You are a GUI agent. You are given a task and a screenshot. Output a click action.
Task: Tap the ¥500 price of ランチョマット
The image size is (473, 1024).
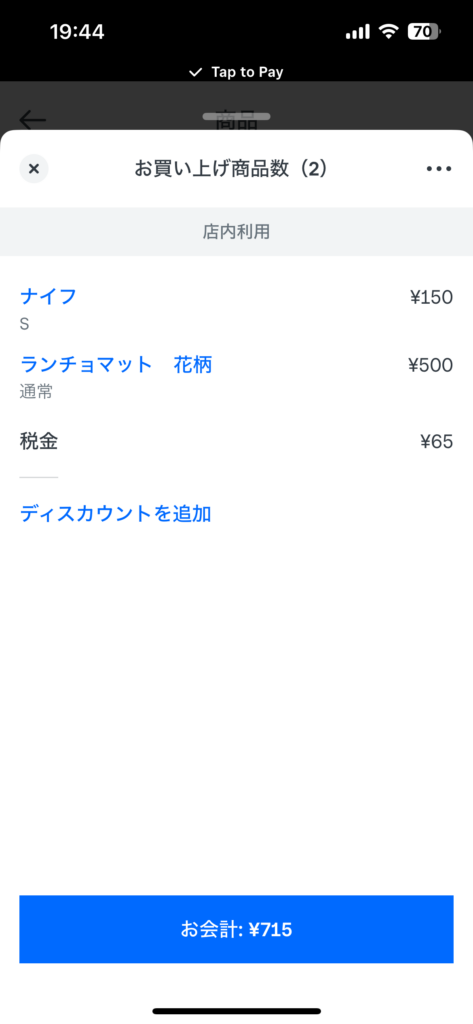[x=431, y=365]
